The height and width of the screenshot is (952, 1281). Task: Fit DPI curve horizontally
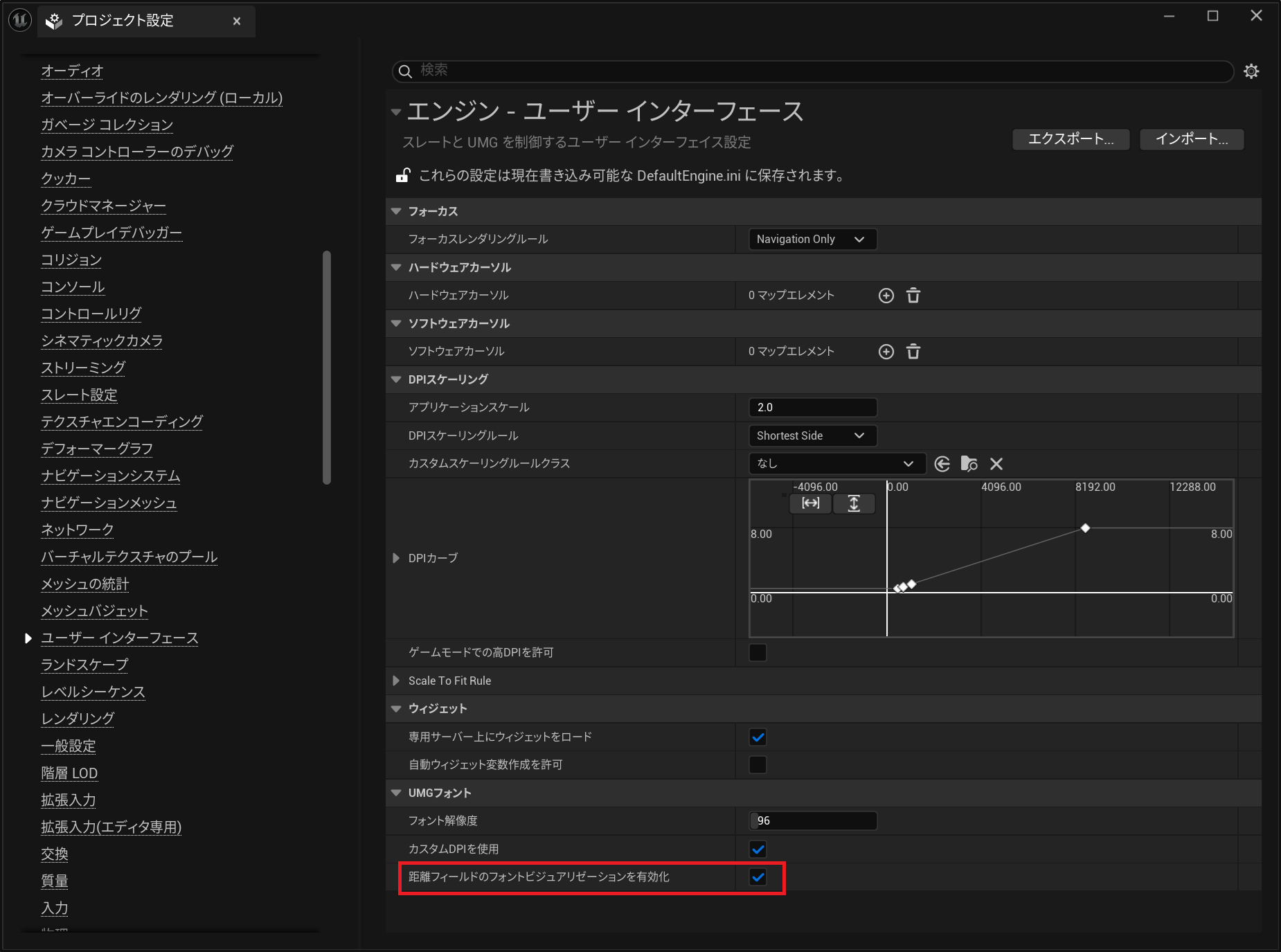pyautogui.click(x=810, y=503)
